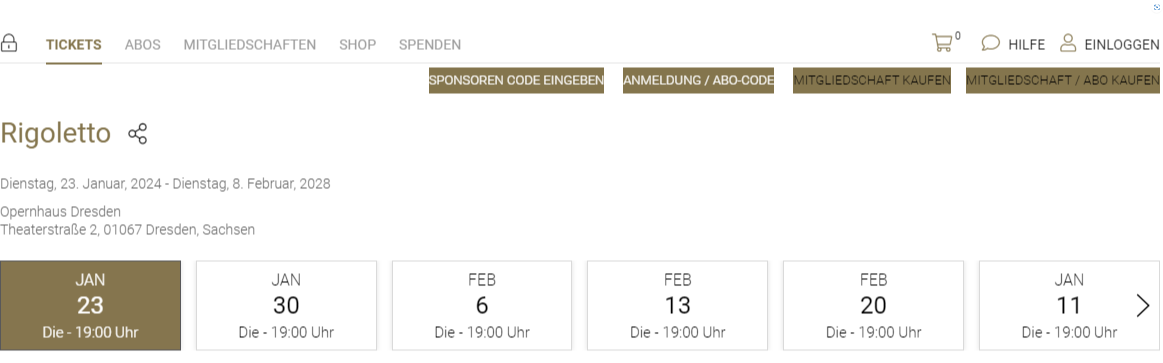Open the shopping cart icon

click(942, 43)
